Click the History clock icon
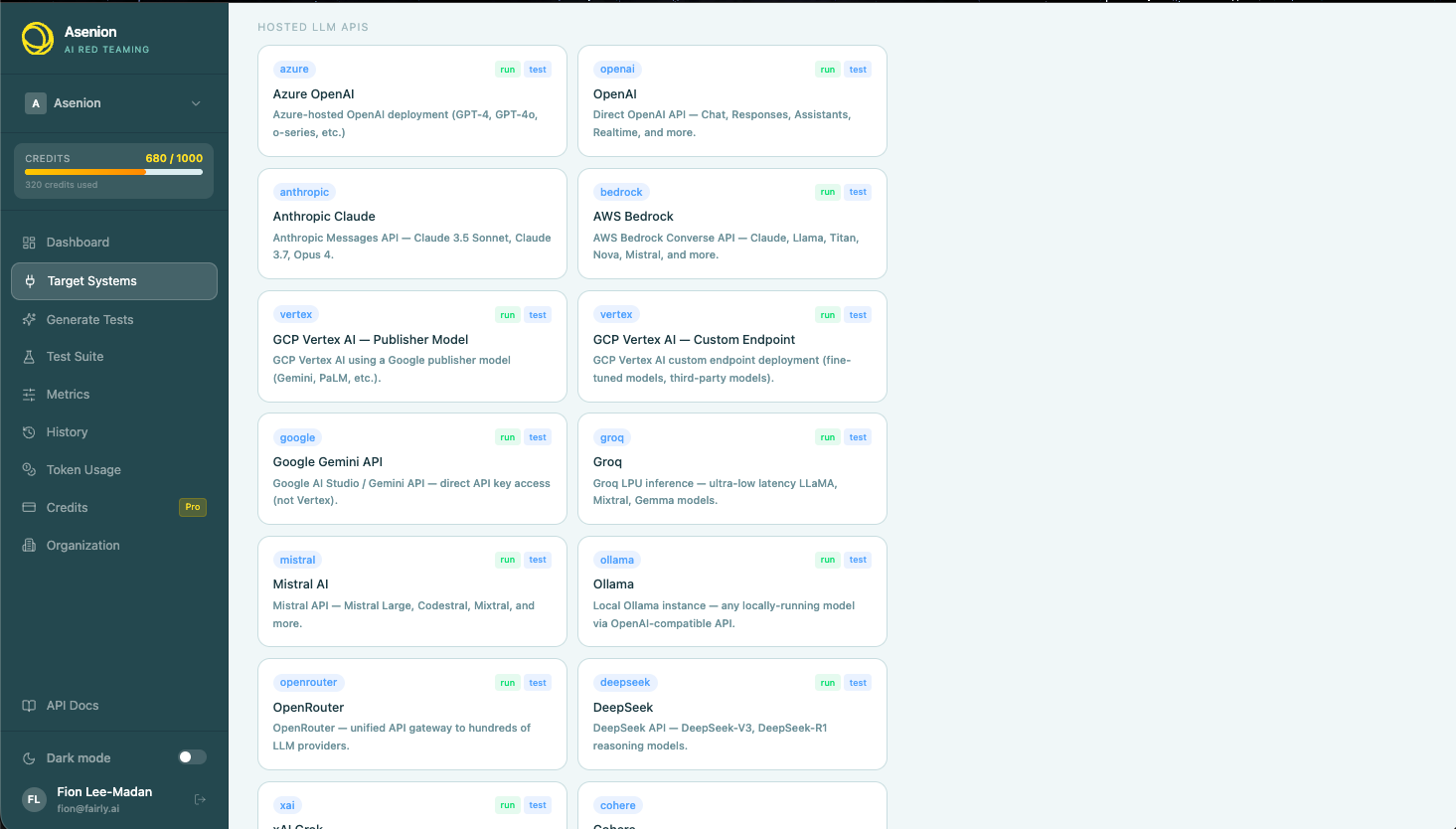 pos(29,432)
